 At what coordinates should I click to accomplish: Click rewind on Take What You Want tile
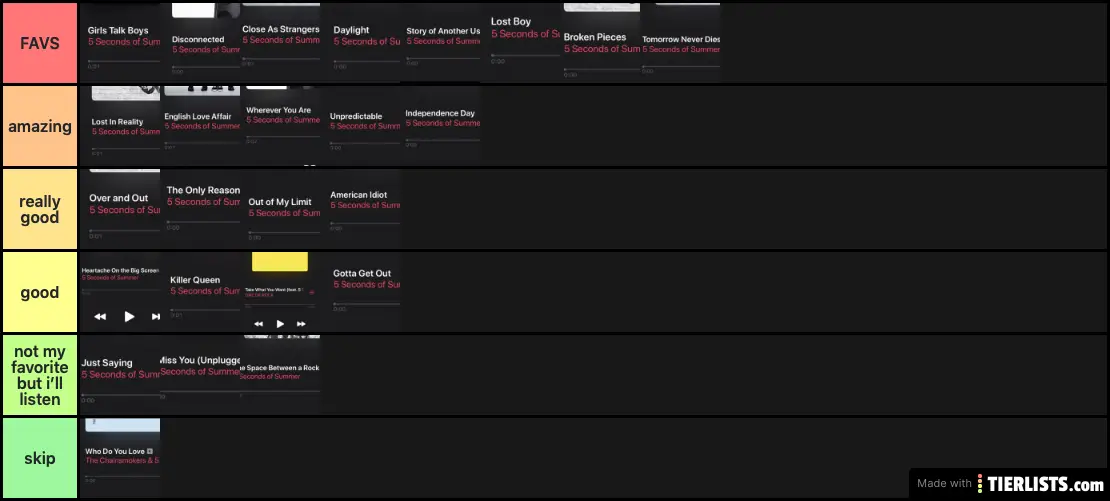pyautogui.click(x=259, y=324)
